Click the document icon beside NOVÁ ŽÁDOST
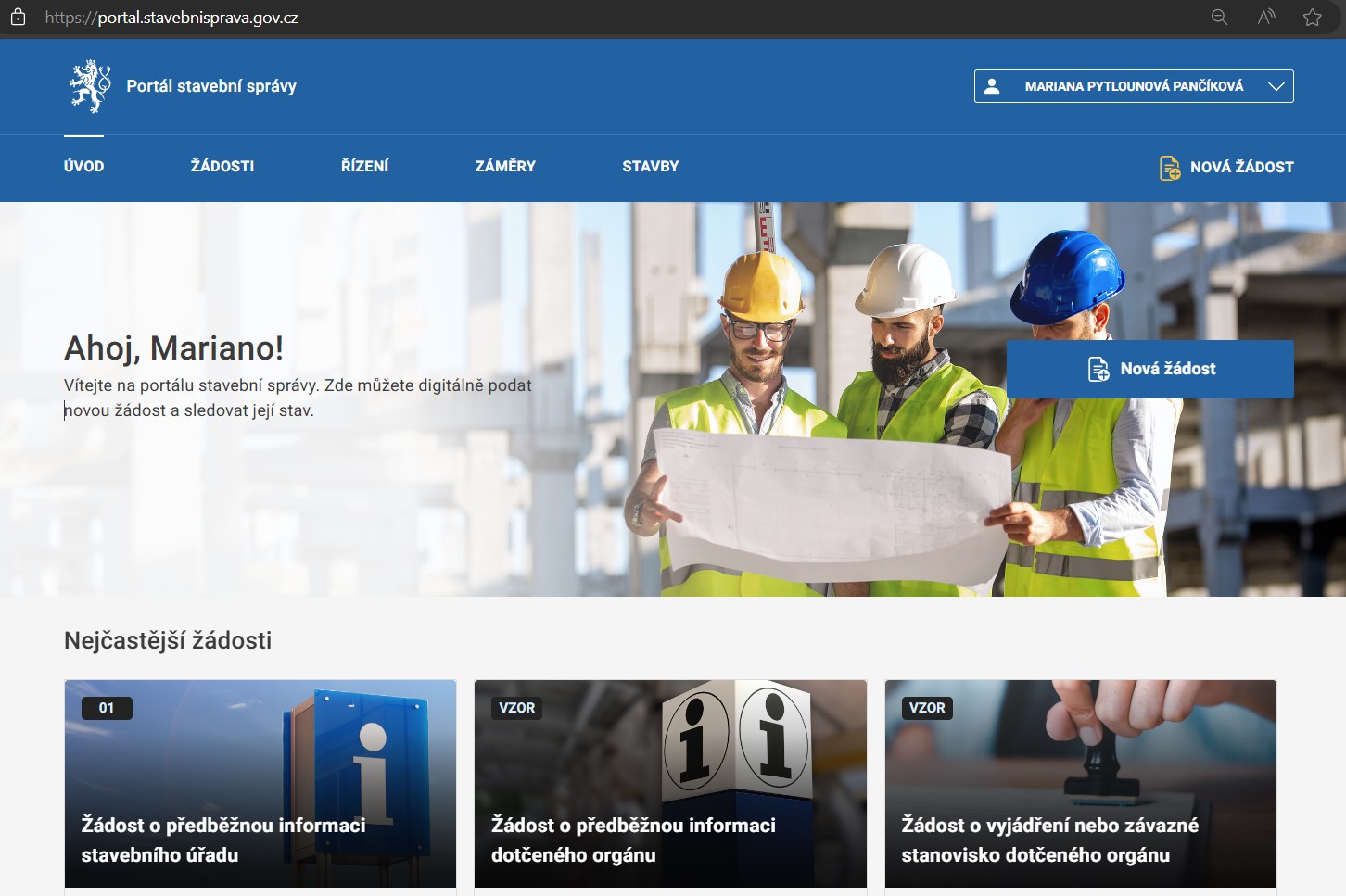1346x896 pixels. tap(1170, 168)
